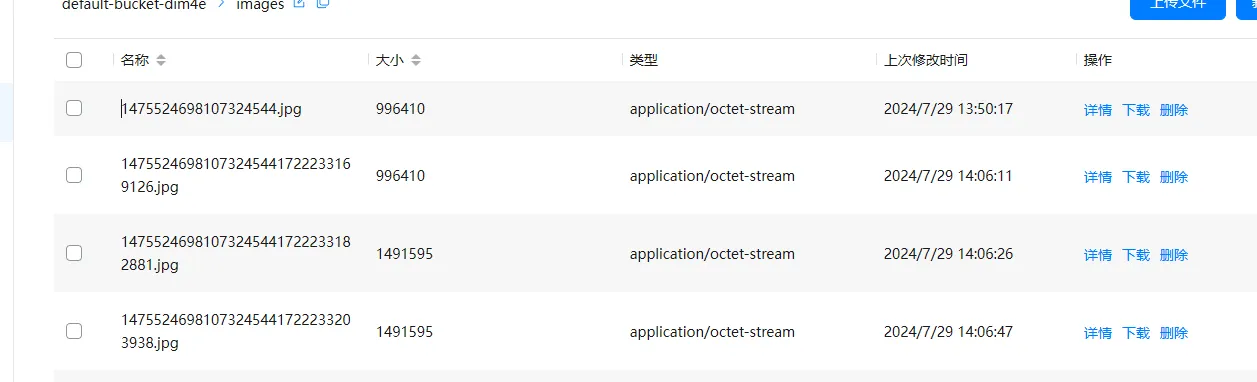Toggle the select-all checkbox in header
The image size is (1257, 382).
pyautogui.click(x=74, y=60)
